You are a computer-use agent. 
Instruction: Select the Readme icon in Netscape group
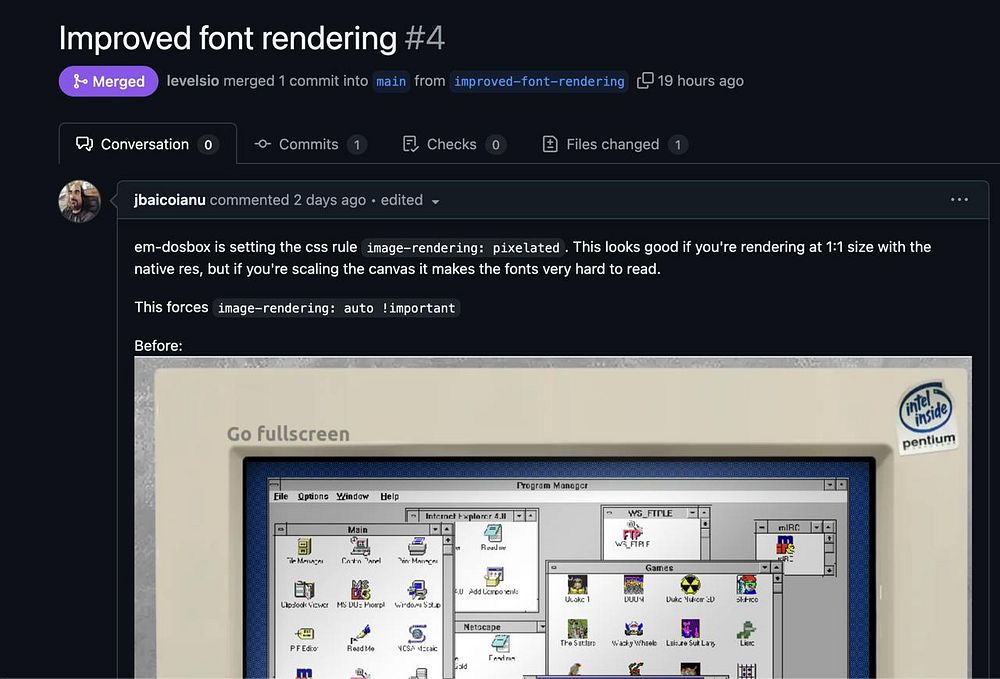501,648
